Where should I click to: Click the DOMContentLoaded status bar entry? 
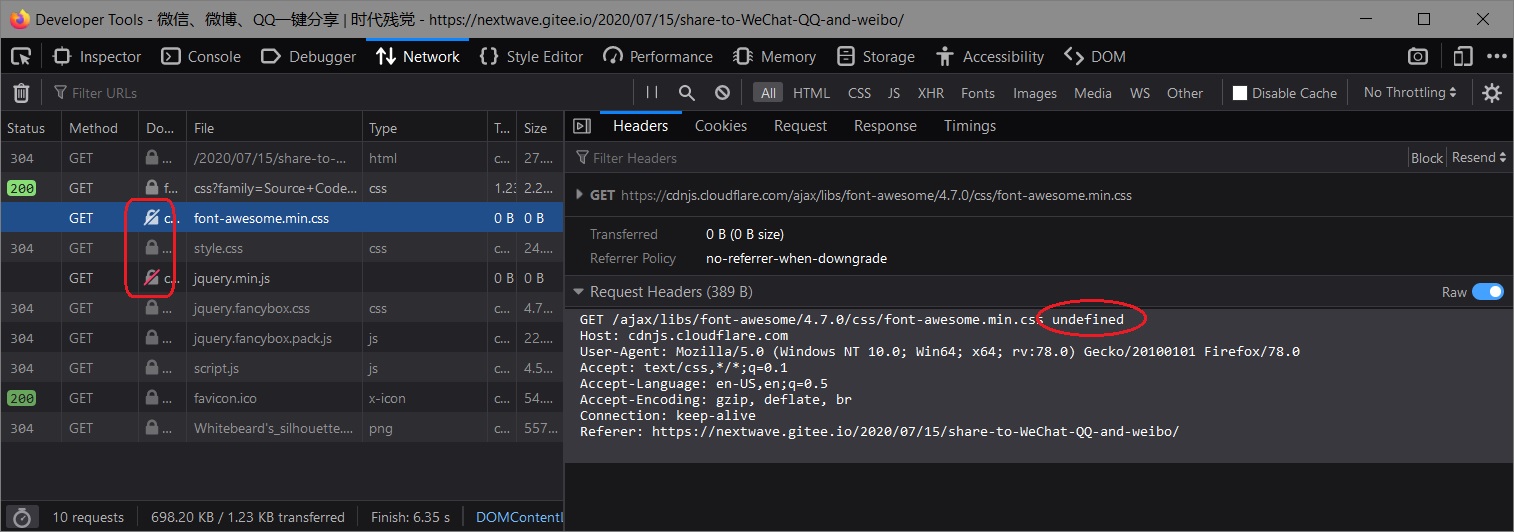519,517
